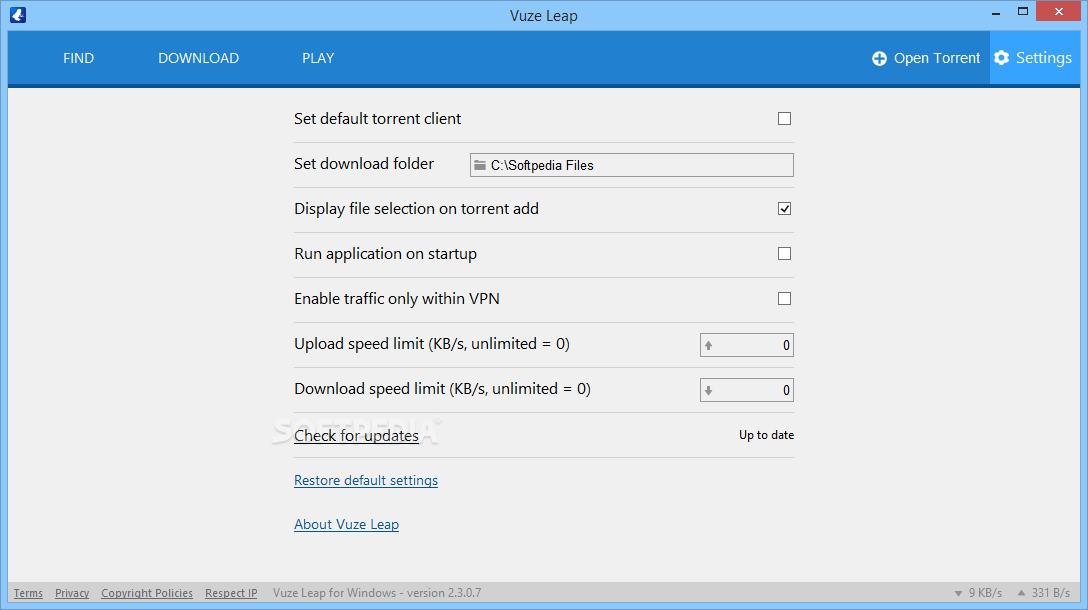
Task: Switch to the FIND tab
Action: tap(78, 58)
